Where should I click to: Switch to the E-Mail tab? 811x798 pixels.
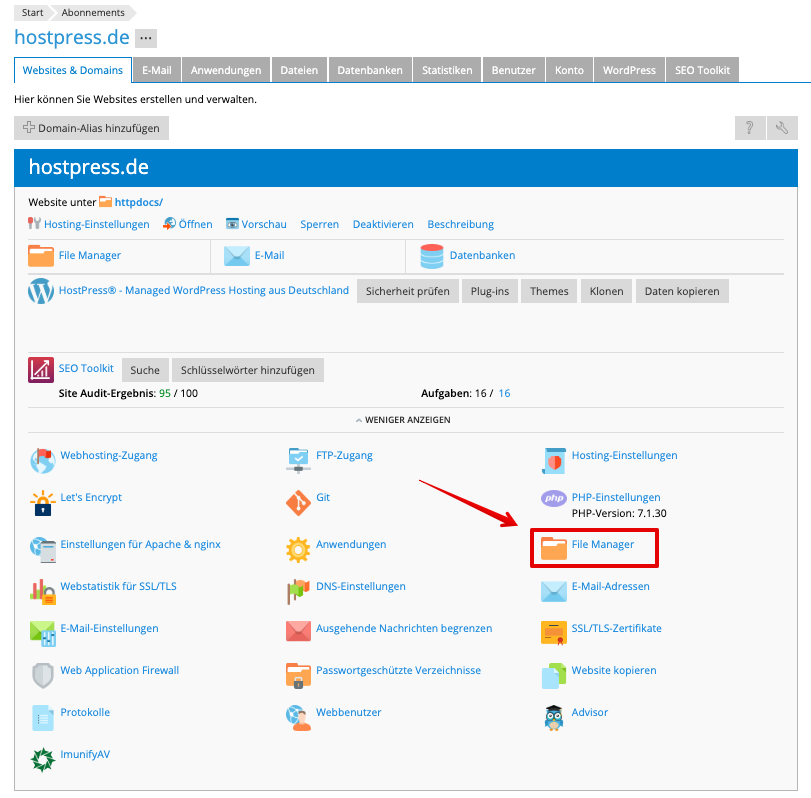coord(157,70)
